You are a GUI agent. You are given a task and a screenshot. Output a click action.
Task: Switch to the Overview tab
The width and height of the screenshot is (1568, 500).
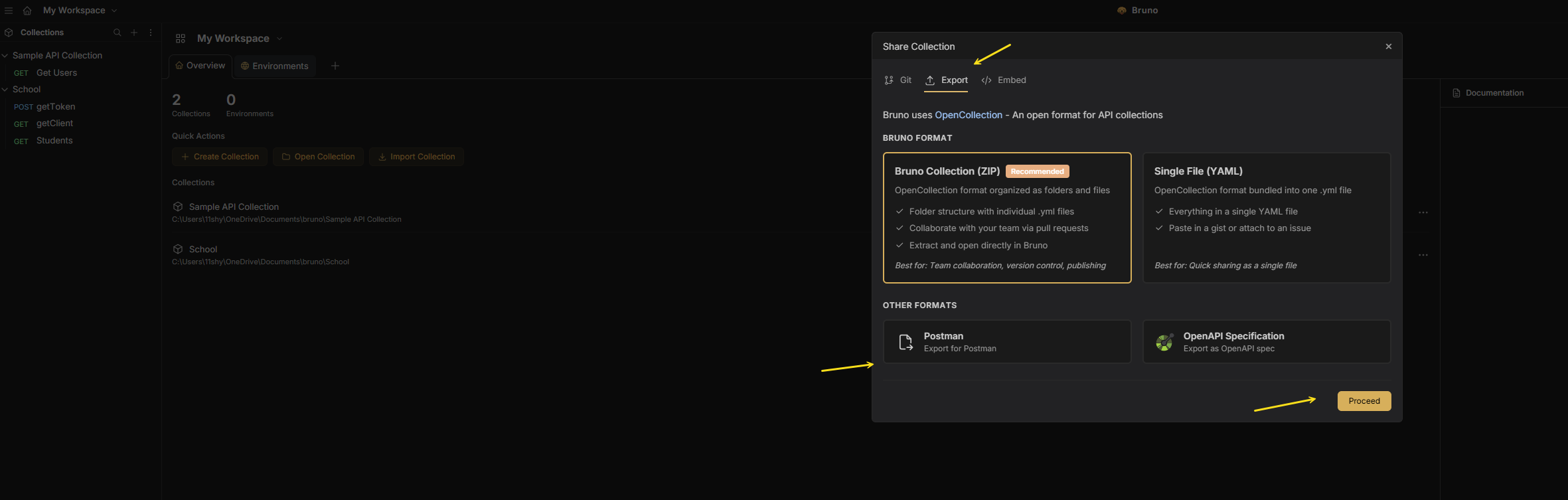(x=200, y=66)
